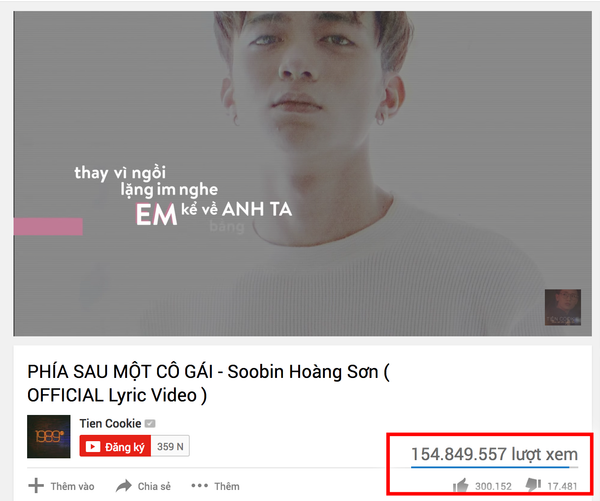Click the verified badge next to Tien Cookie
The width and height of the screenshot is (600, 501).
[x=150, y=423]
